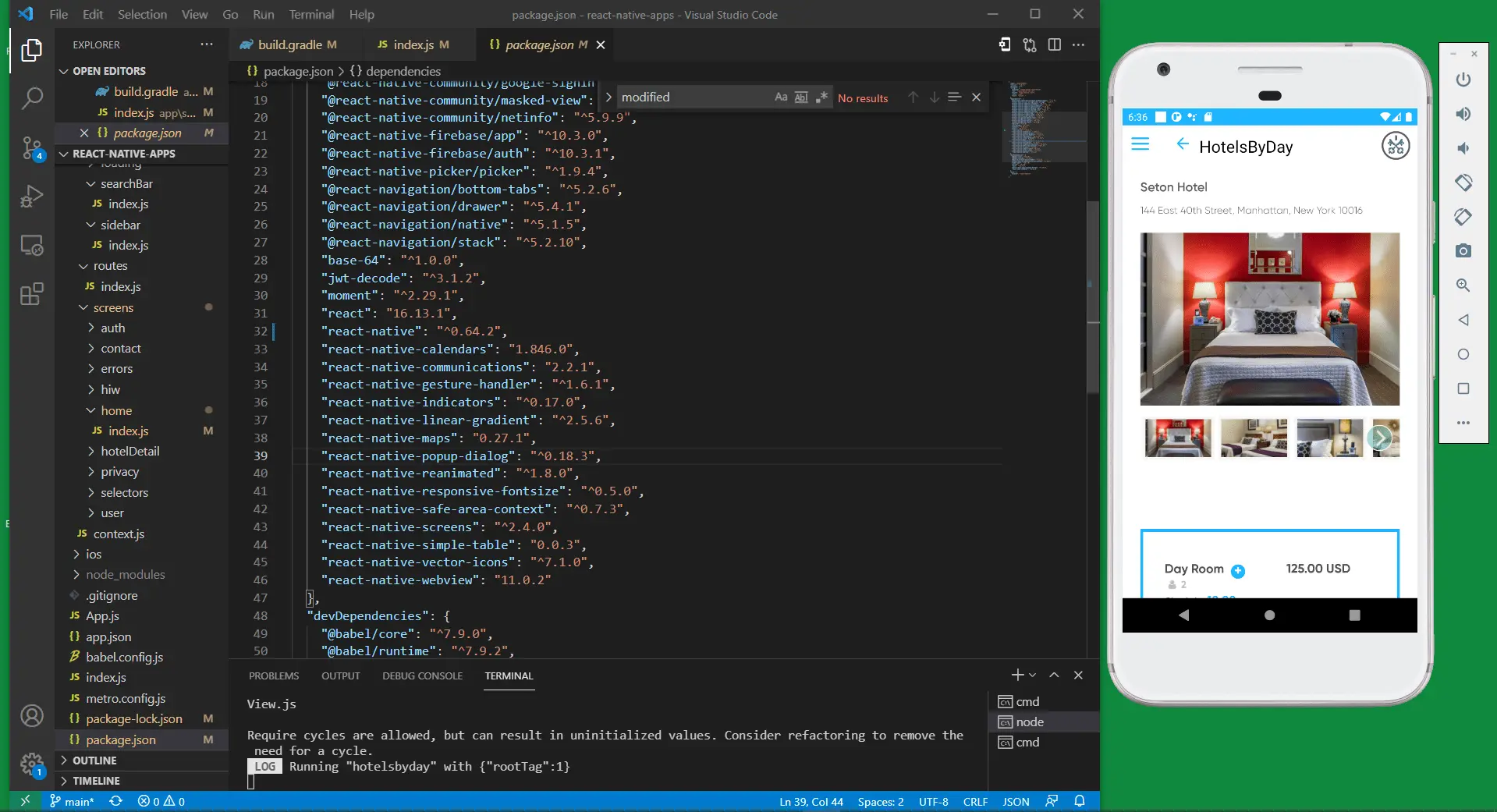The height and width of the screenshot is (812, 1497).
Task: Click the main* branch in status bar
Action: [x=73, y=801]
